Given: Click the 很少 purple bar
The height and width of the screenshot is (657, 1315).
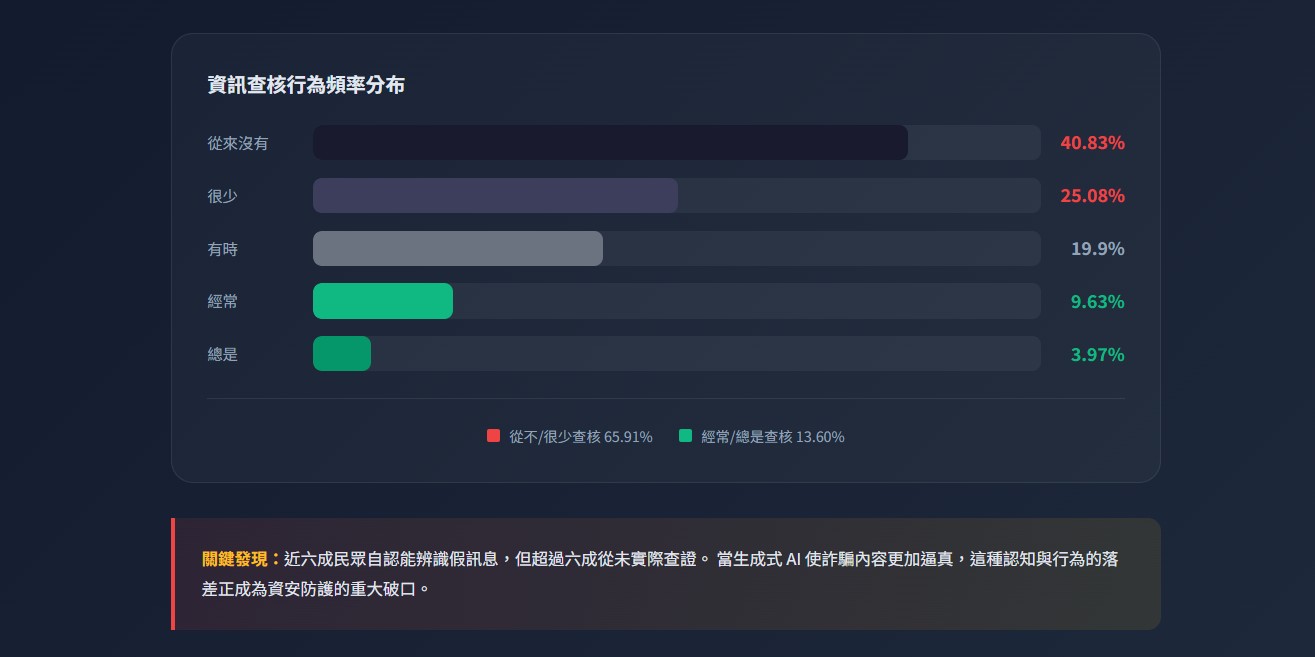Looking at the screenshot, I should pyautogui.click(x=495, y=196).
